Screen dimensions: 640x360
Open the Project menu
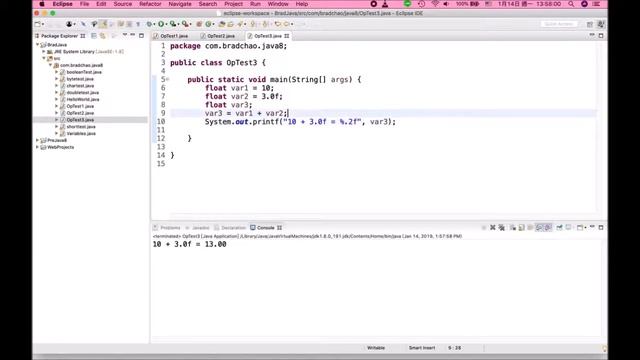(233, 4)
